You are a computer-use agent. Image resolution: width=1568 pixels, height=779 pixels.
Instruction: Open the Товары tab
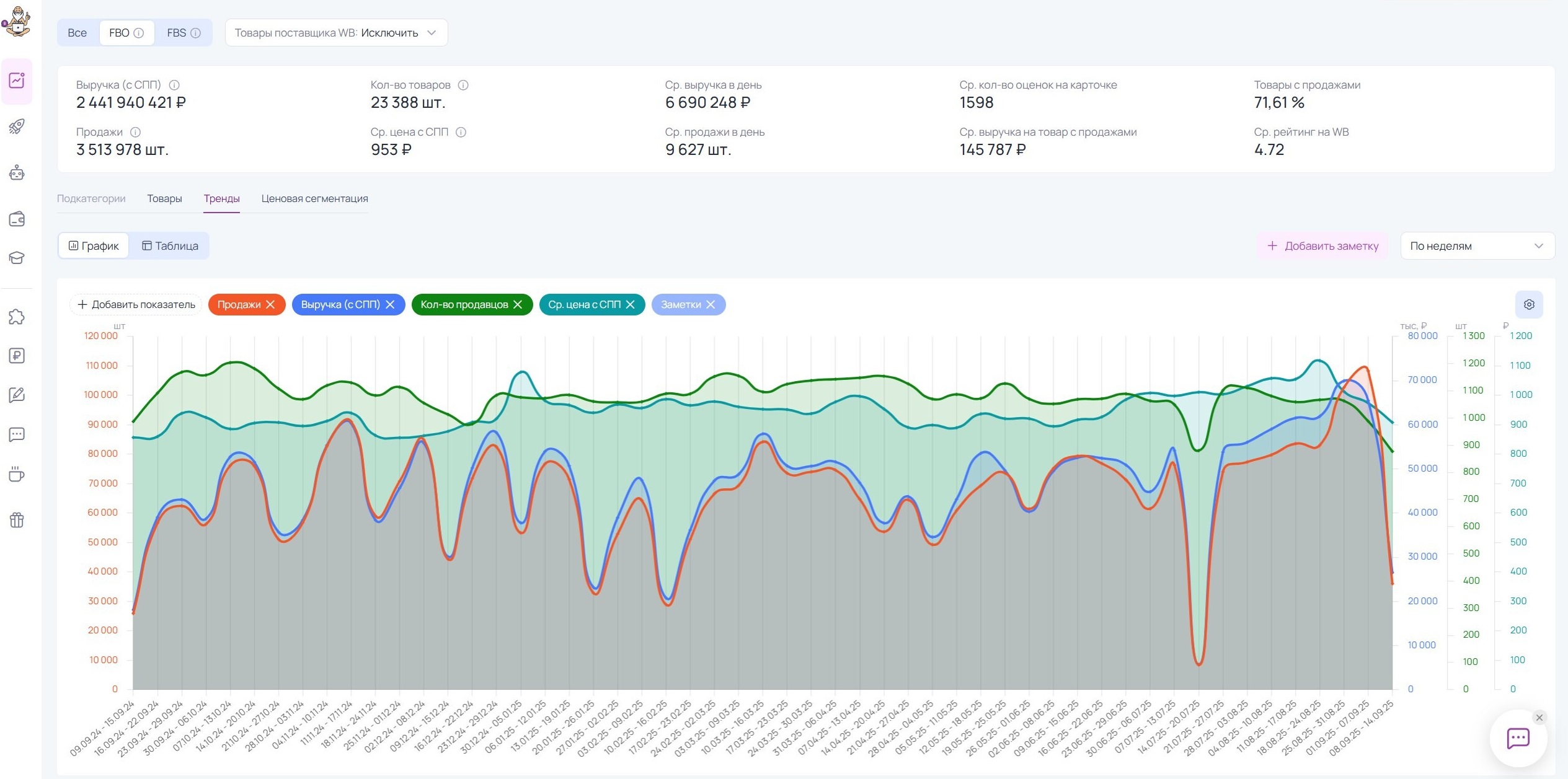[x=164, y=198]
